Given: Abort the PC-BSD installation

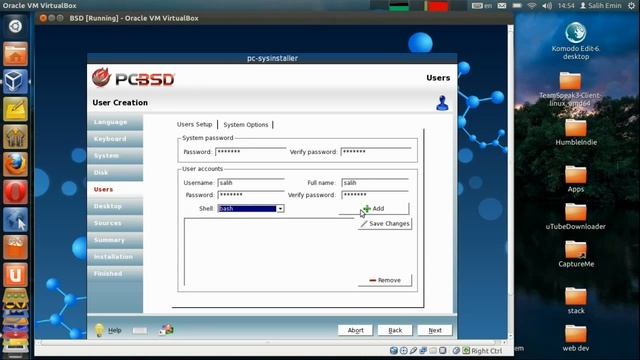Looking at the screenshot, I should click(x=355, y=330).
